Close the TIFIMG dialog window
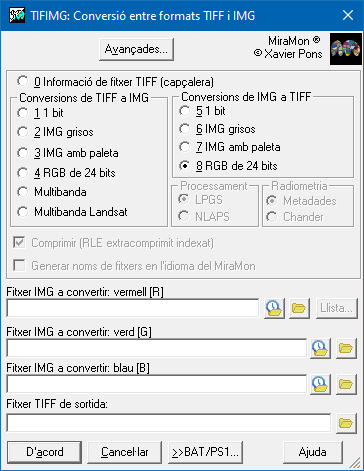Image resolution: width=364 pixels, height=471 pixels. coord(348,15)
